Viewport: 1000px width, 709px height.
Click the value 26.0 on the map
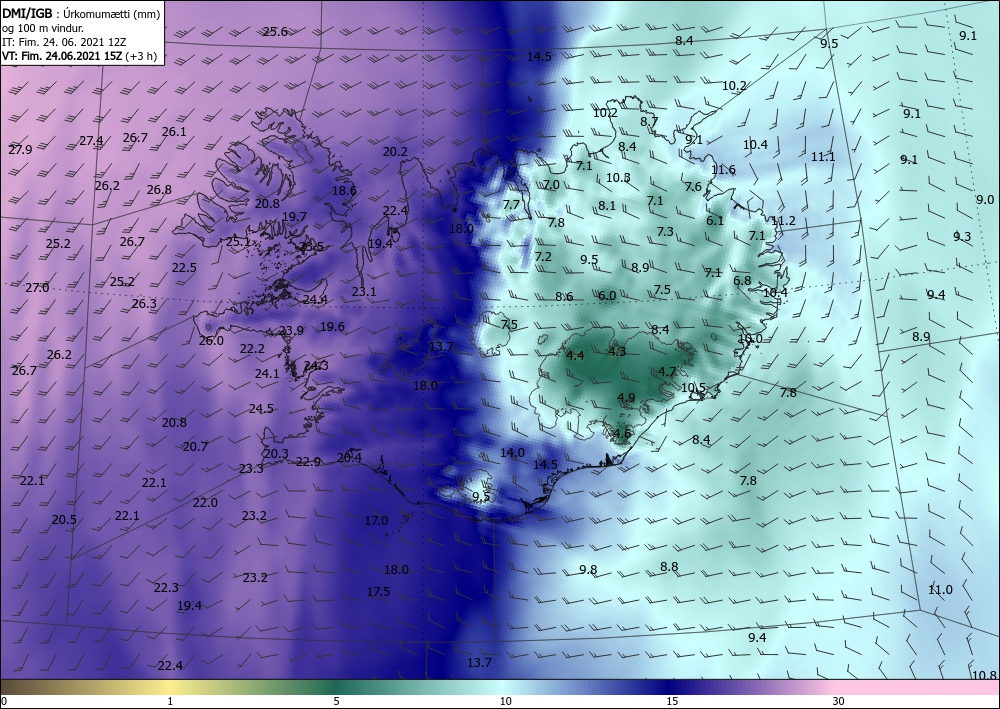[211, 340]
